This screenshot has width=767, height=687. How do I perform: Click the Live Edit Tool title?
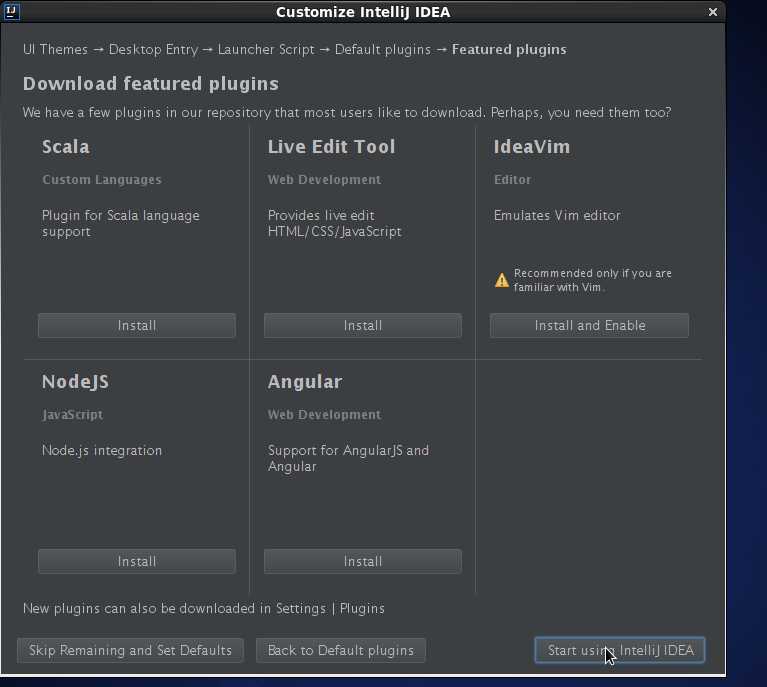click(331, 147)
